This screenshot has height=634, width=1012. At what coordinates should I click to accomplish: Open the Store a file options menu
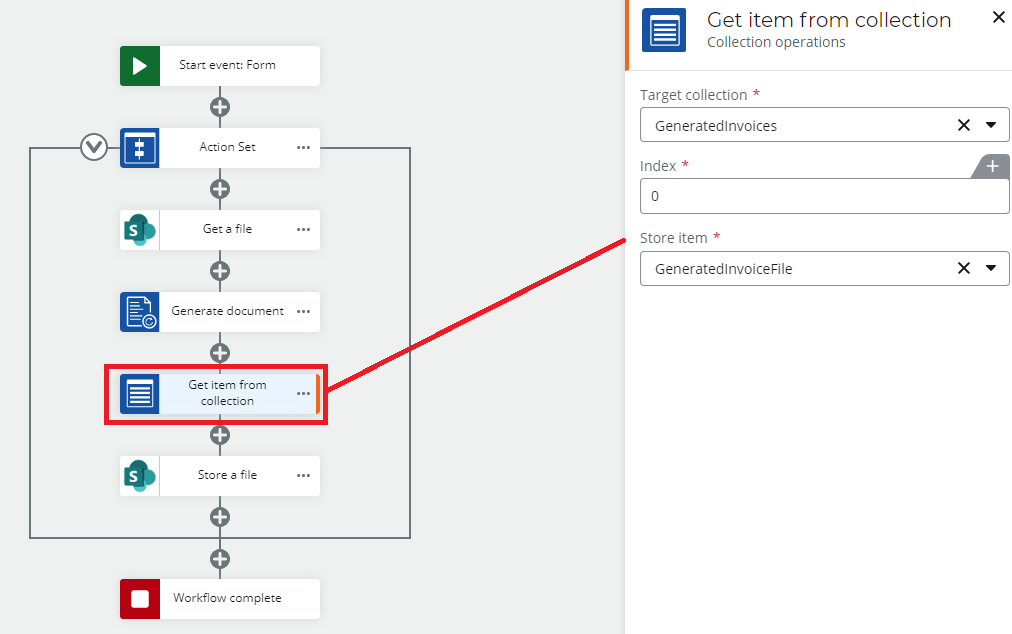(303, 476)
